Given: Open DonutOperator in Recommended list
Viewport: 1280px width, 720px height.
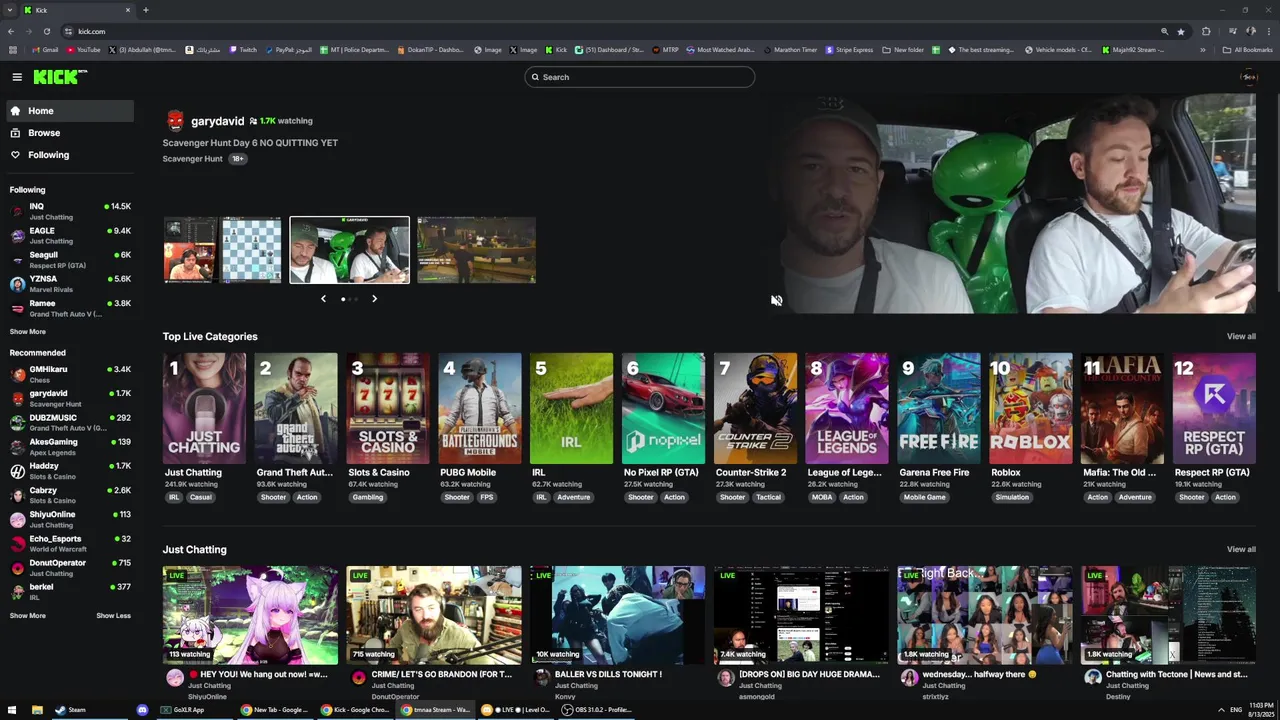Looking at the screenshot, I should tap(69, 567).
